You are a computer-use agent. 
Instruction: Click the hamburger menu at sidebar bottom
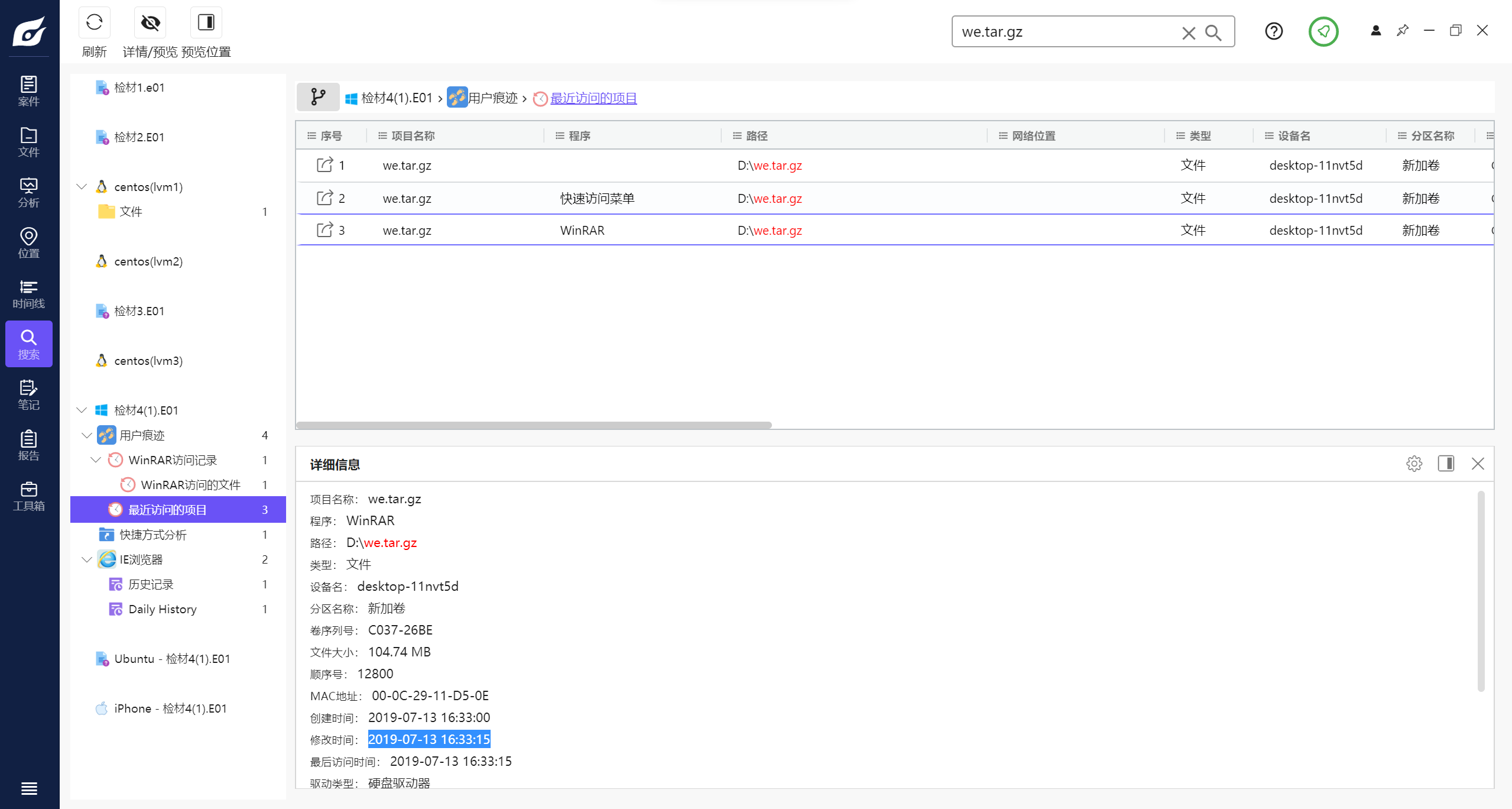pyautogui.click(x=29, y=788)
